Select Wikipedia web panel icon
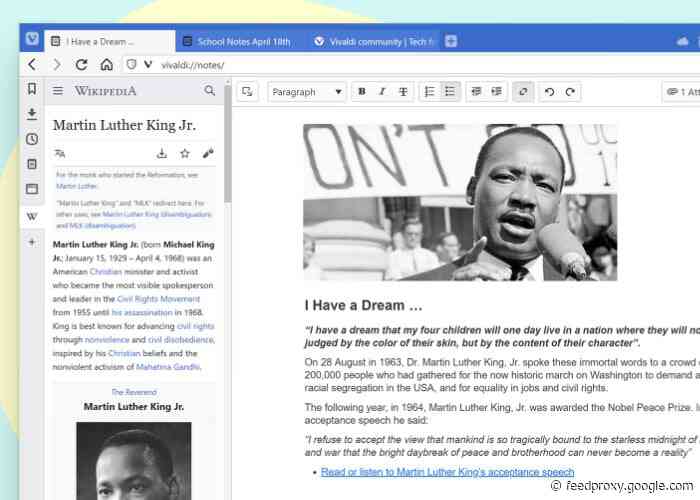Screen dimensions: 700x500 tap(32, 217)
